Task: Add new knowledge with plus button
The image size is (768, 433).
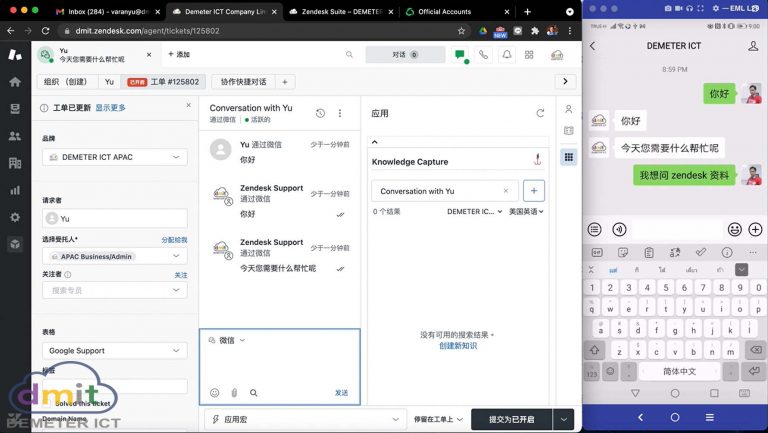Action: [x=534, y=191]
